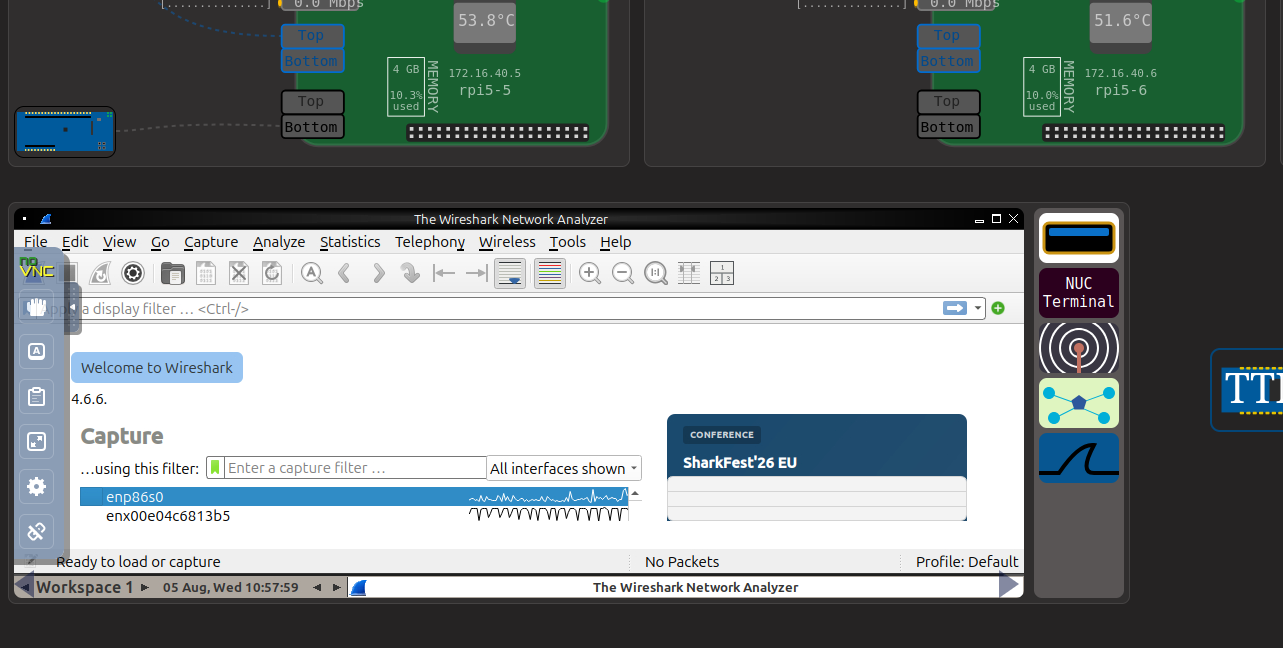Image resolution: width=1283 pixels, height=648 pixels.
Task: Zoom out on packet text
Action: pos(623,273)
